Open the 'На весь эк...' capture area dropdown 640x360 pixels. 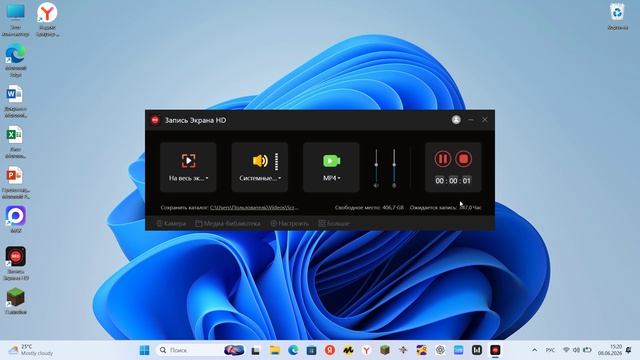[189, 178]
